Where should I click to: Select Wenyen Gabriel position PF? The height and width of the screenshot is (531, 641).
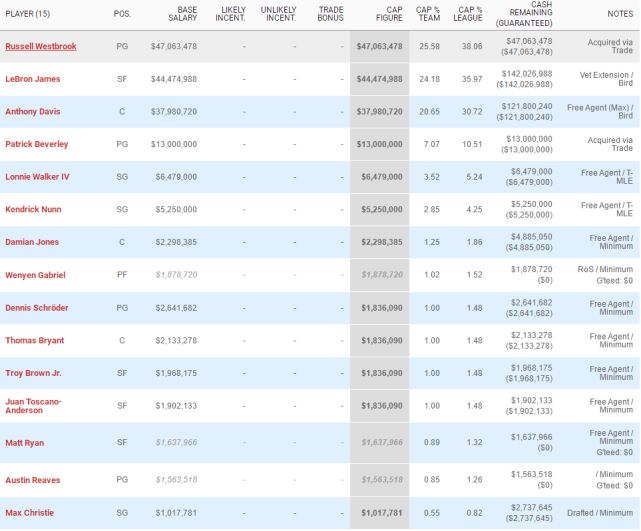pyautogui.click(x=122, y=275)
